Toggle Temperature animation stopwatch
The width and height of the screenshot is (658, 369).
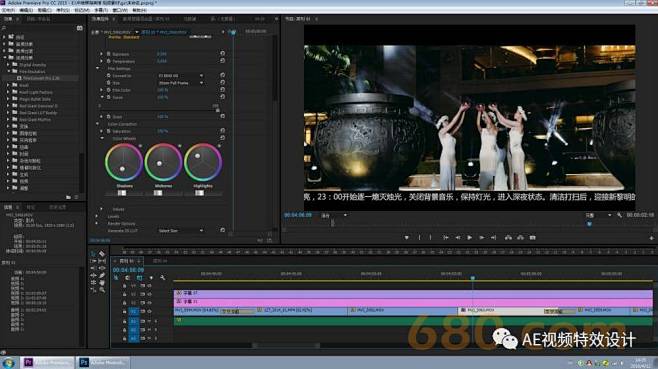pyautogui.click(x=108, y=61)
